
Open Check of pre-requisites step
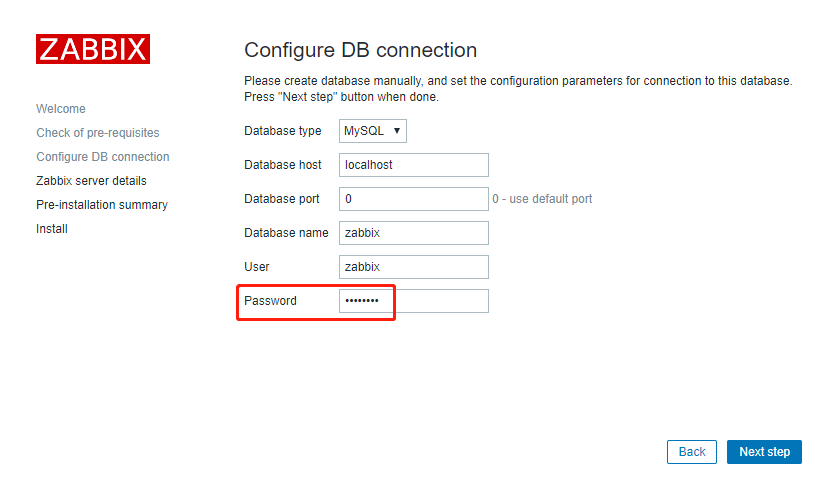pos(98,133)
